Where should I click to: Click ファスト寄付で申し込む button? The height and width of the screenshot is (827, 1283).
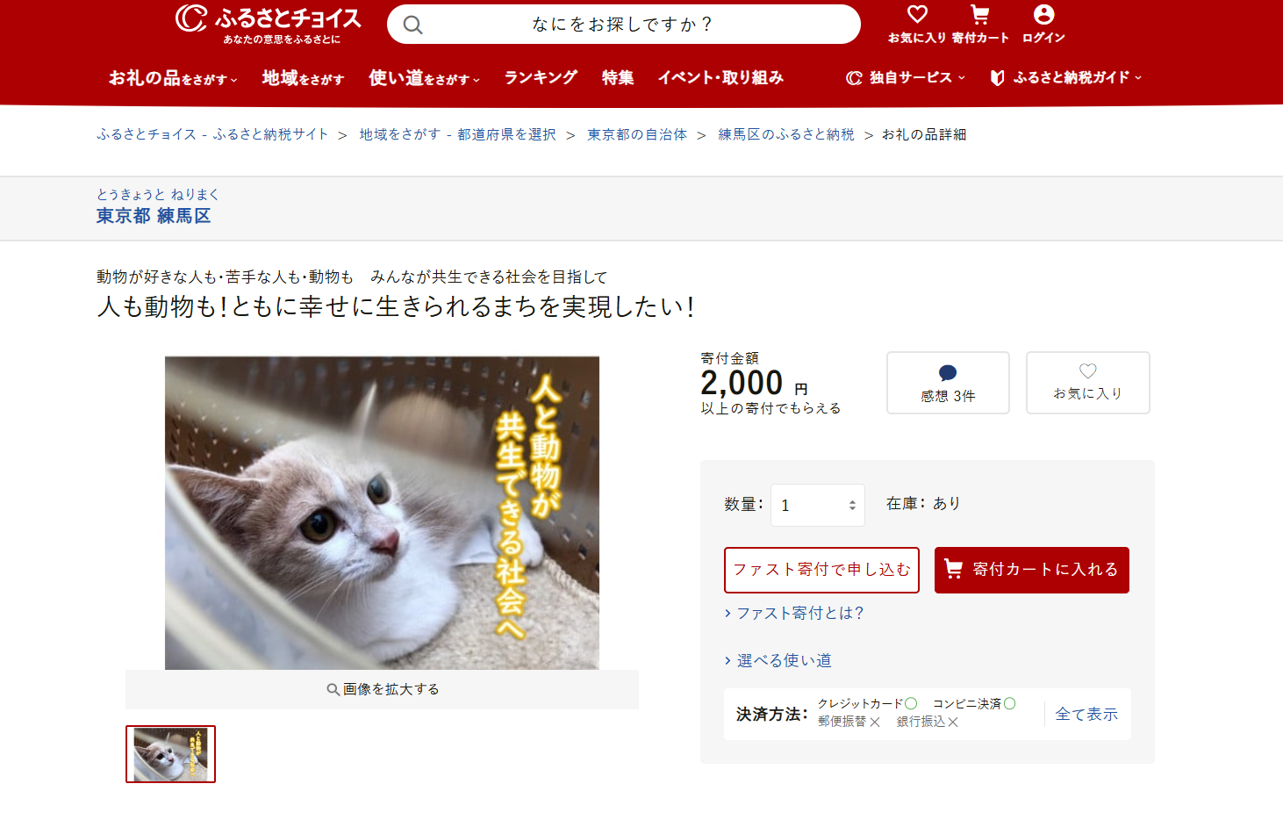(x=822, y=570)
